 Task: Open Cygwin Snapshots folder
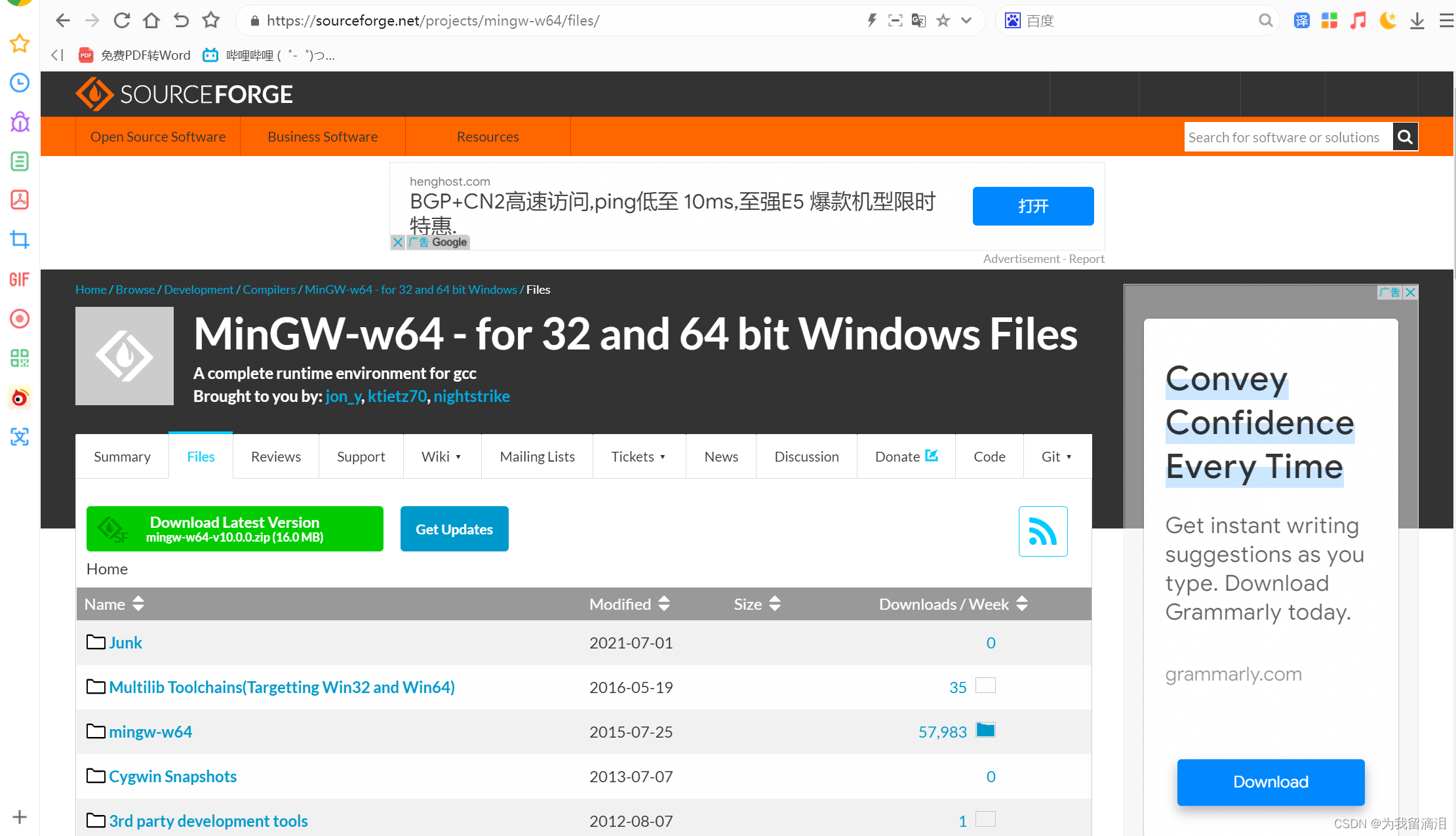[172, 776]
